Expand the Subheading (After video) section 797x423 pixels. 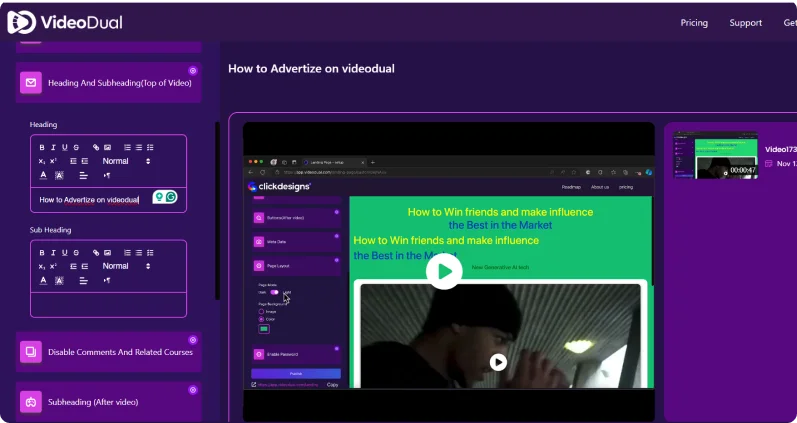click(x=108, y=402)
